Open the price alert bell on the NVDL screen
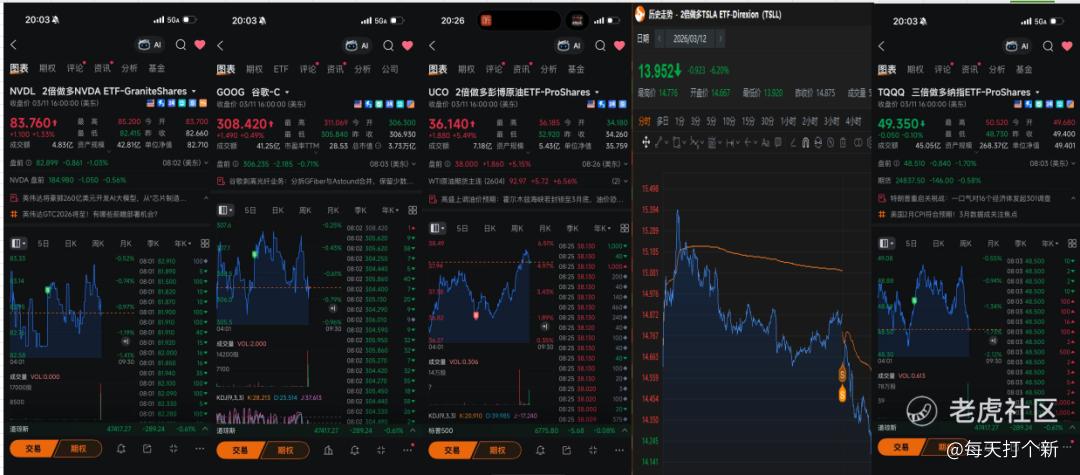The image size is (1080, 475). [121, 449]
